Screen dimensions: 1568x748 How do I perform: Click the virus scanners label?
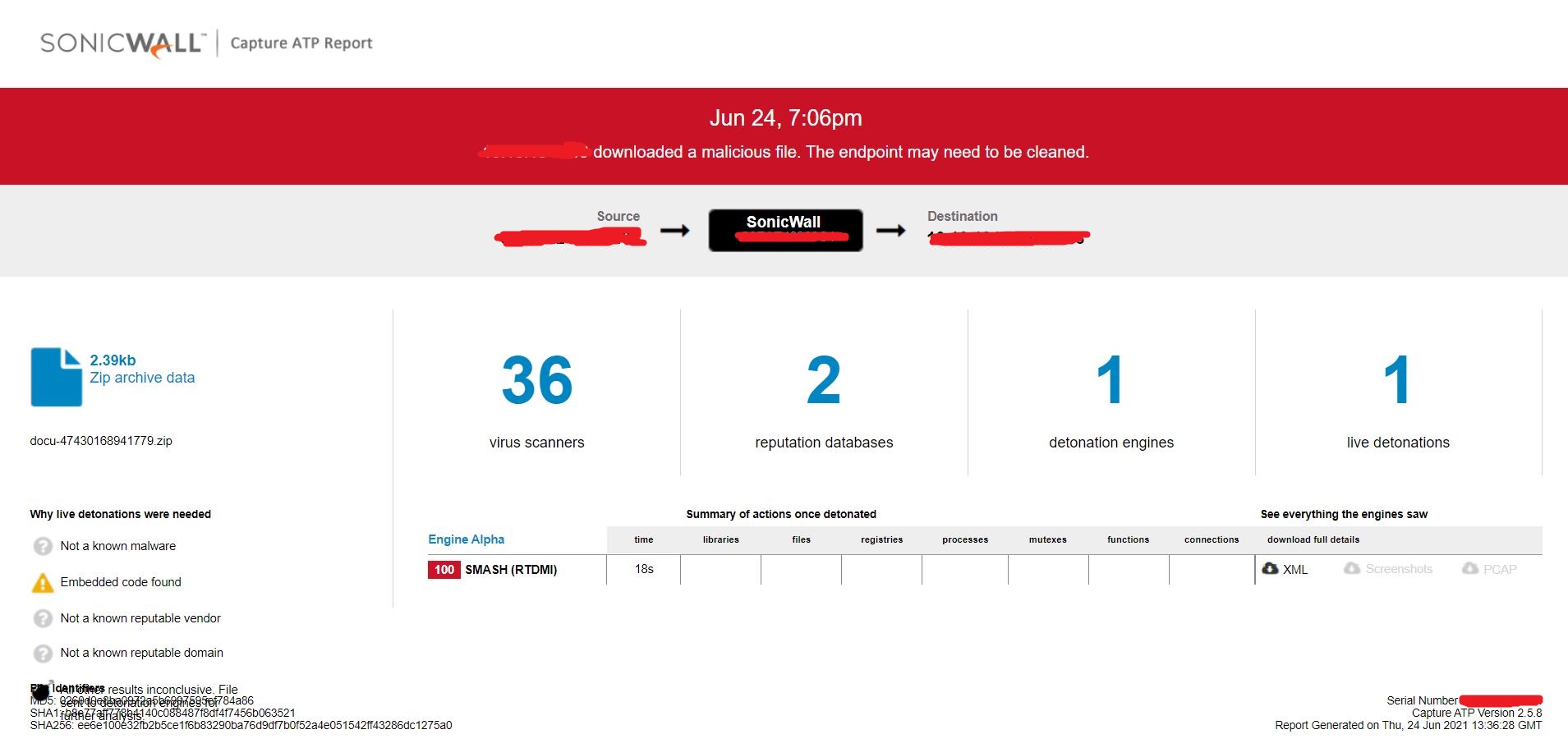pos(537,443)
